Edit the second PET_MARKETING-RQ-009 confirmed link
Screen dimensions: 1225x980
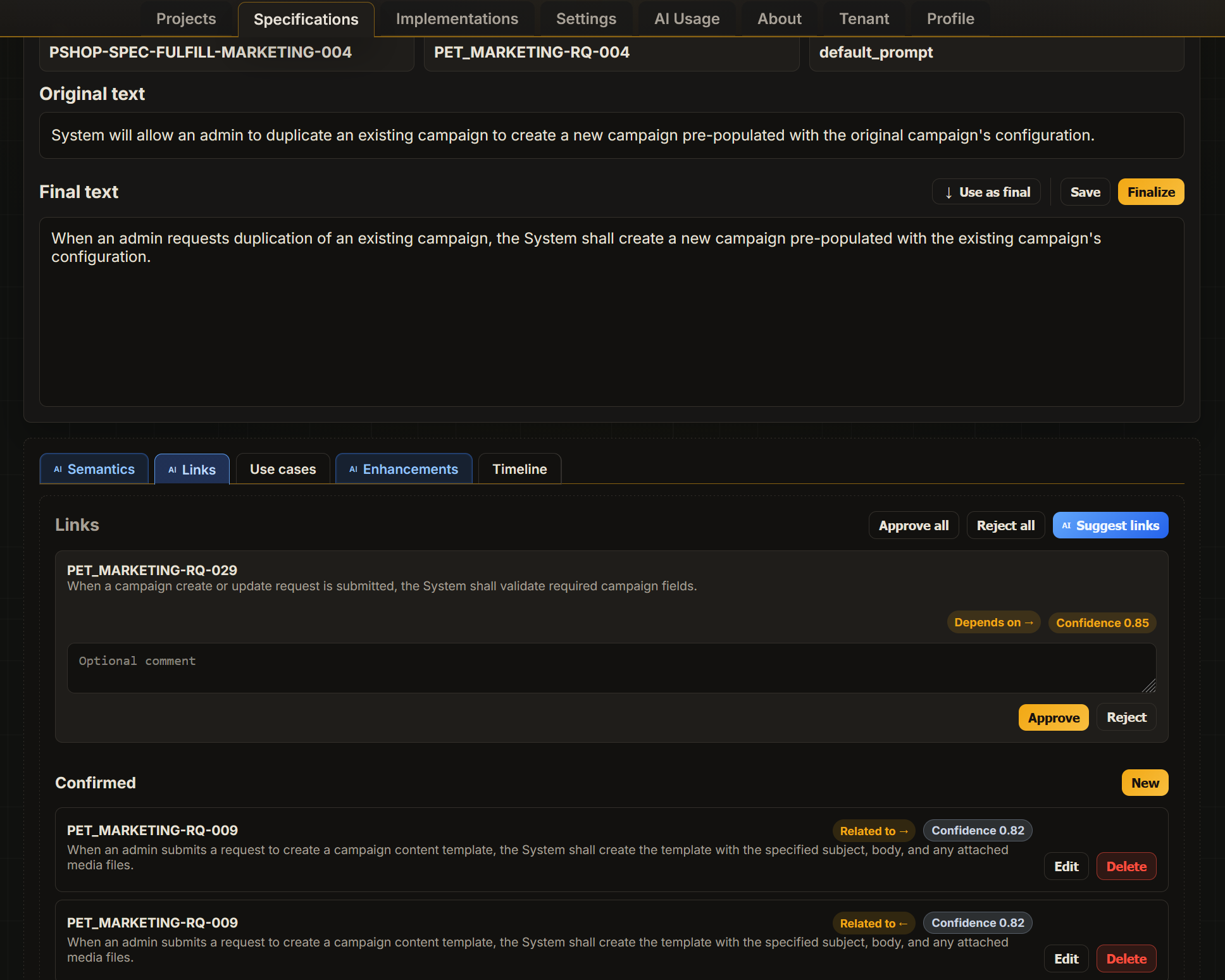(x=1066, y=958)
